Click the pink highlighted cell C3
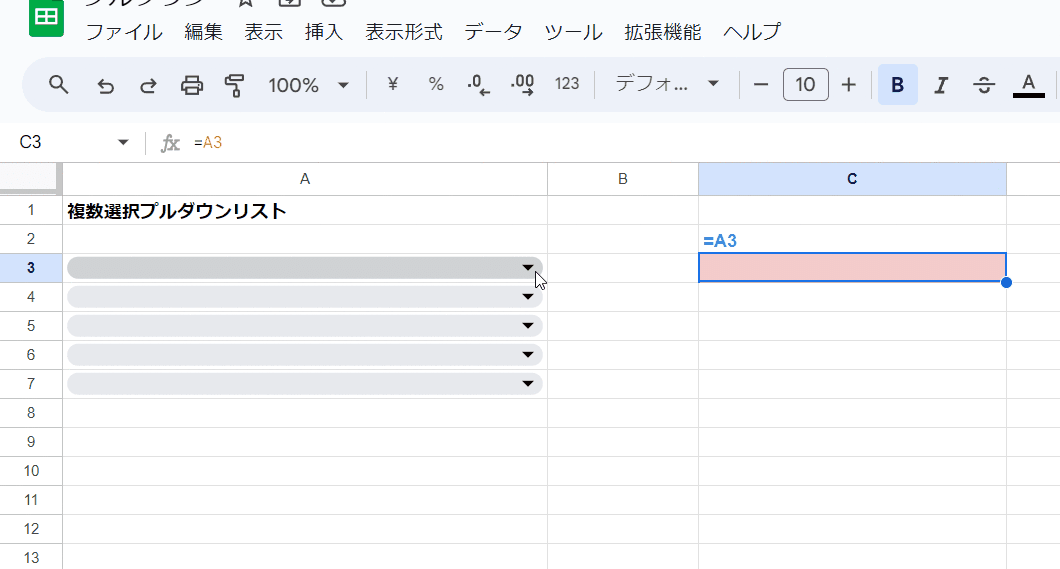The image size is (1060, 569). [x=852, y=268]
